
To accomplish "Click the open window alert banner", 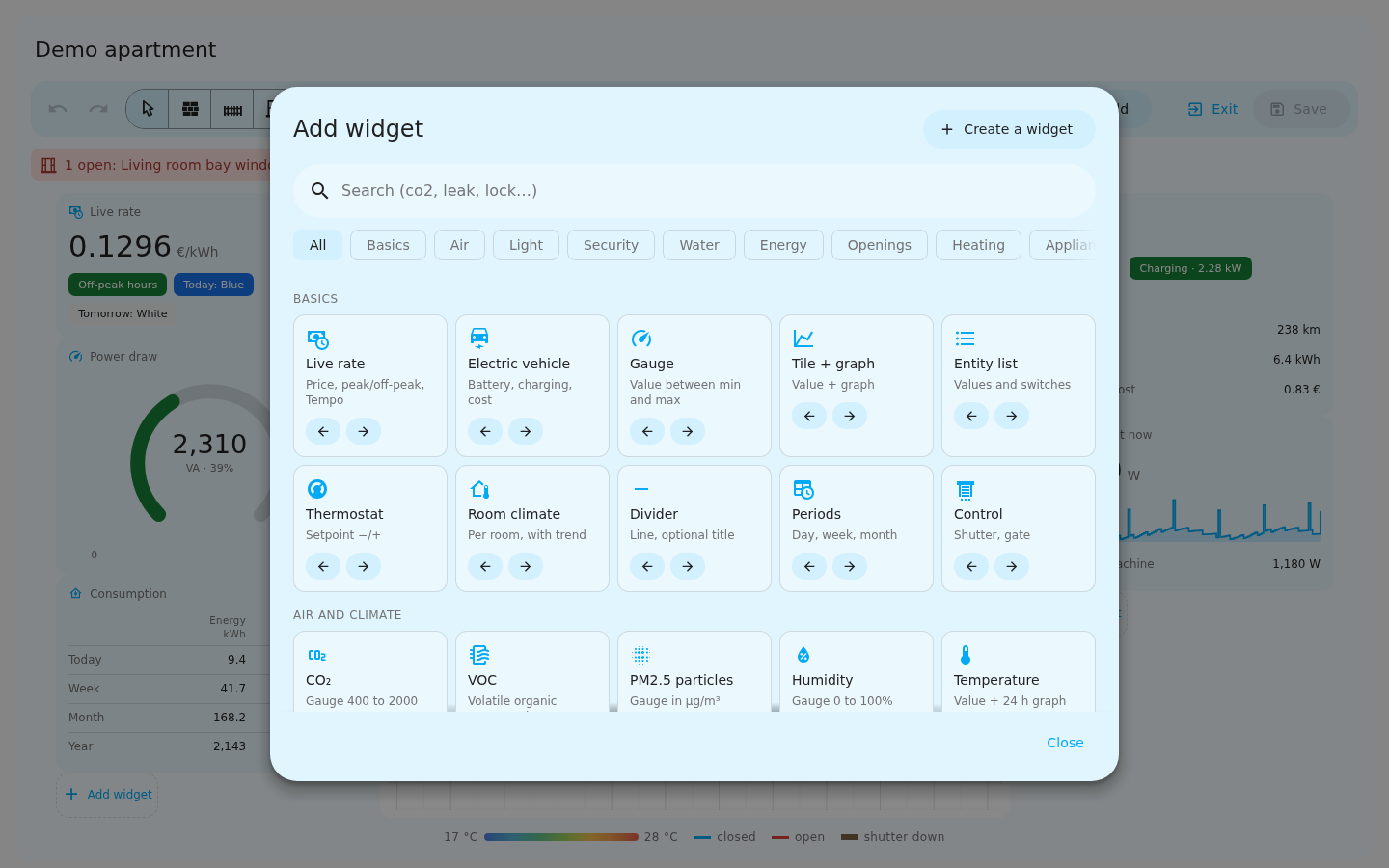I will [151, 165].
